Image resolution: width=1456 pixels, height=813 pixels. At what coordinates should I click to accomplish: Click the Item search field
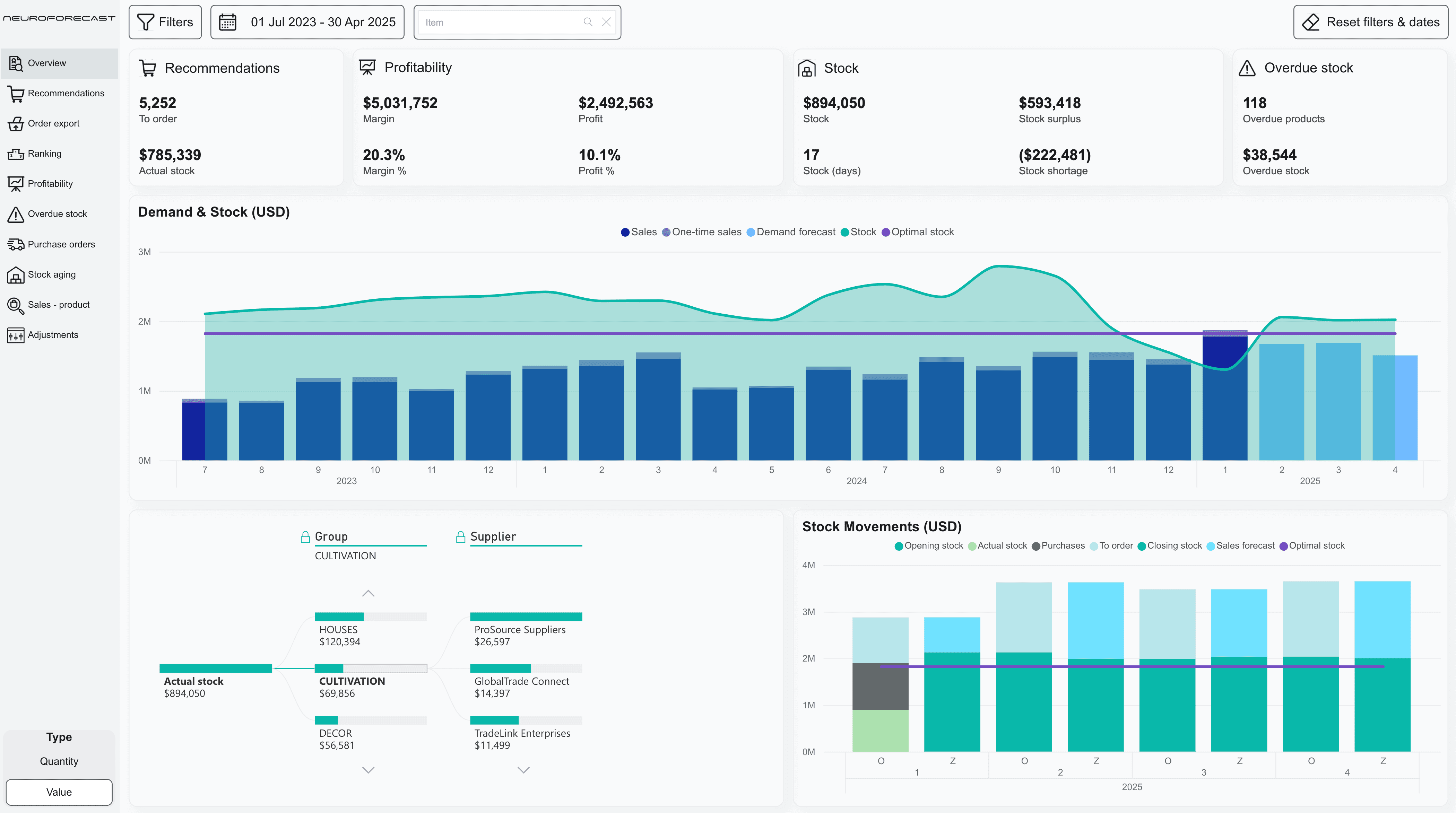tap(503, 22)
